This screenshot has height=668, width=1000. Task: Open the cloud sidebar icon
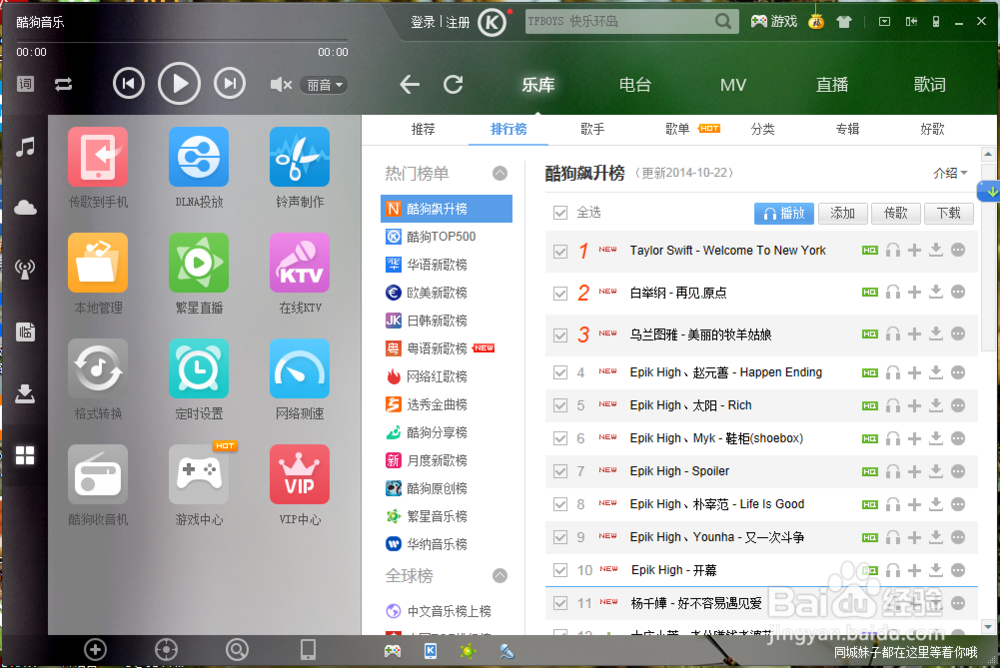pos(25,207)
